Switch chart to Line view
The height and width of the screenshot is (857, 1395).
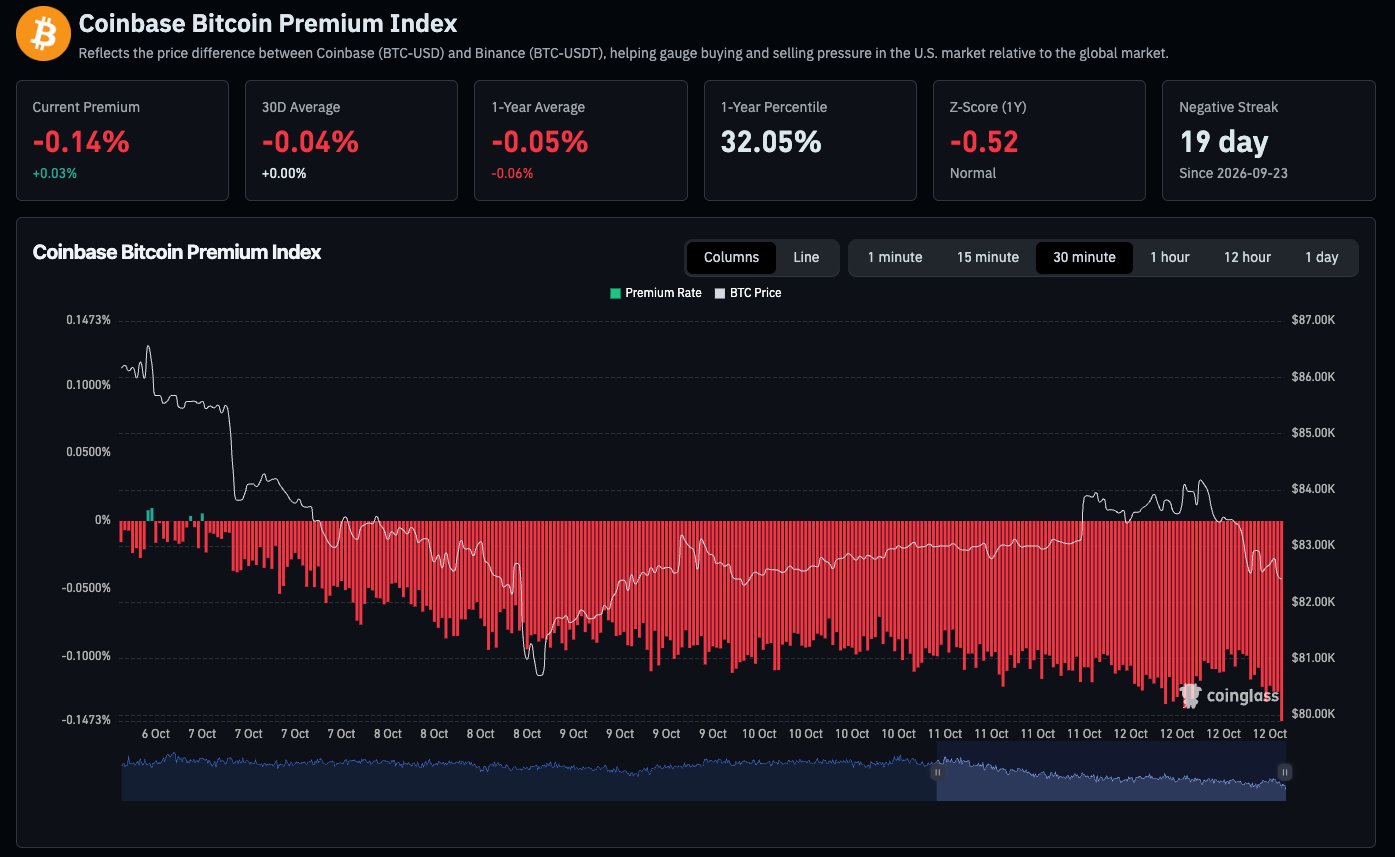coord(806,257)
